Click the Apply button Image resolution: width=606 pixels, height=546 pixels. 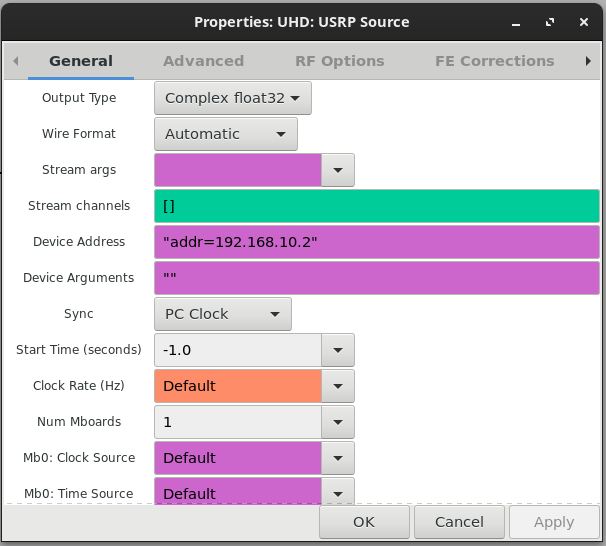point(554,522)
